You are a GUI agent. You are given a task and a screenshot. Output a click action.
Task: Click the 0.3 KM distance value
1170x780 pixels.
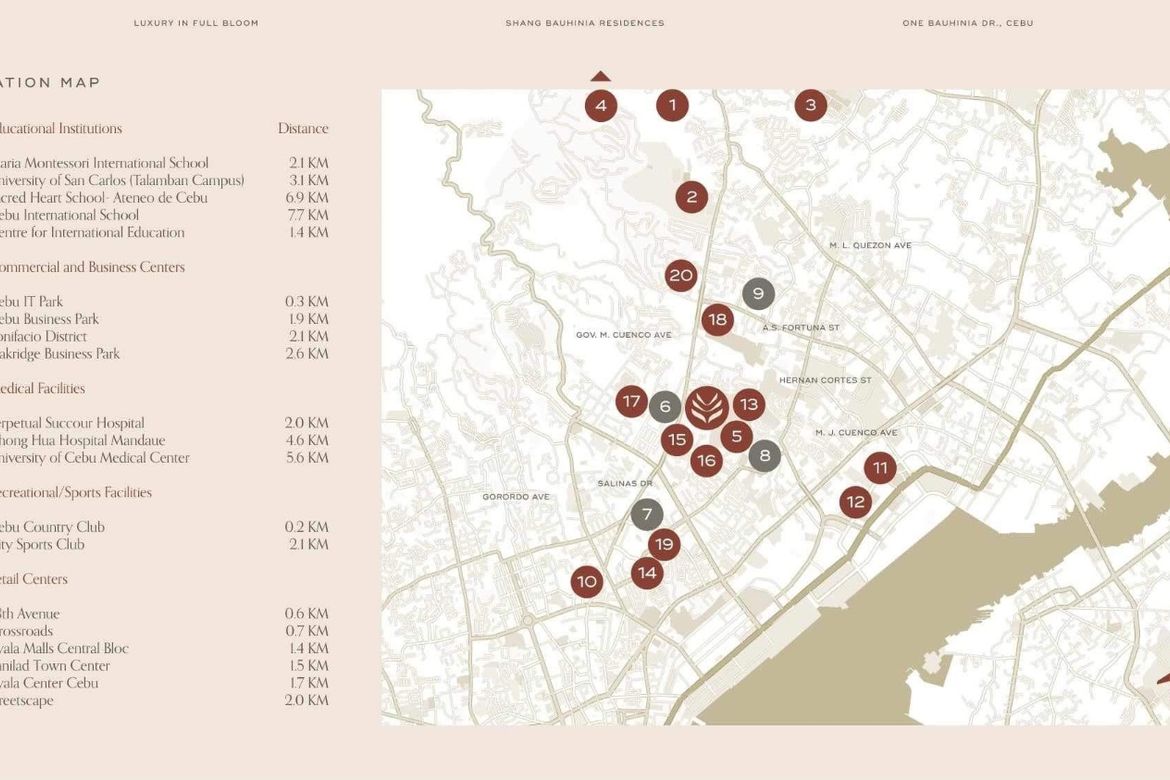coord(307,302)
